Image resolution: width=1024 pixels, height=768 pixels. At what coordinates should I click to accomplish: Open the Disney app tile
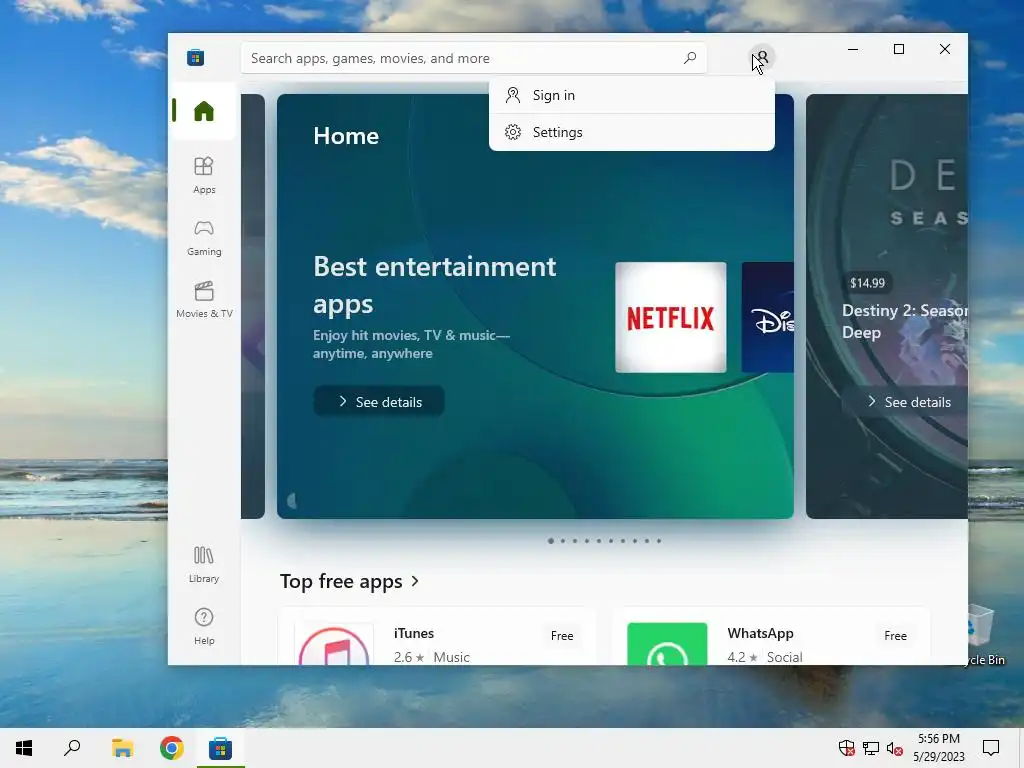(x=768, y=317)
